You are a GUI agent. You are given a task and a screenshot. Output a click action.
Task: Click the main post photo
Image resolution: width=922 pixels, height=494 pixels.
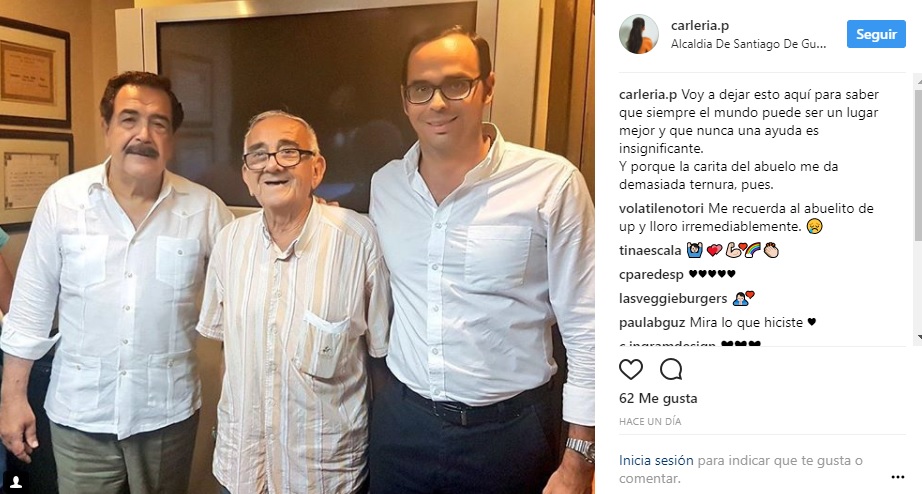click(298, 247)
